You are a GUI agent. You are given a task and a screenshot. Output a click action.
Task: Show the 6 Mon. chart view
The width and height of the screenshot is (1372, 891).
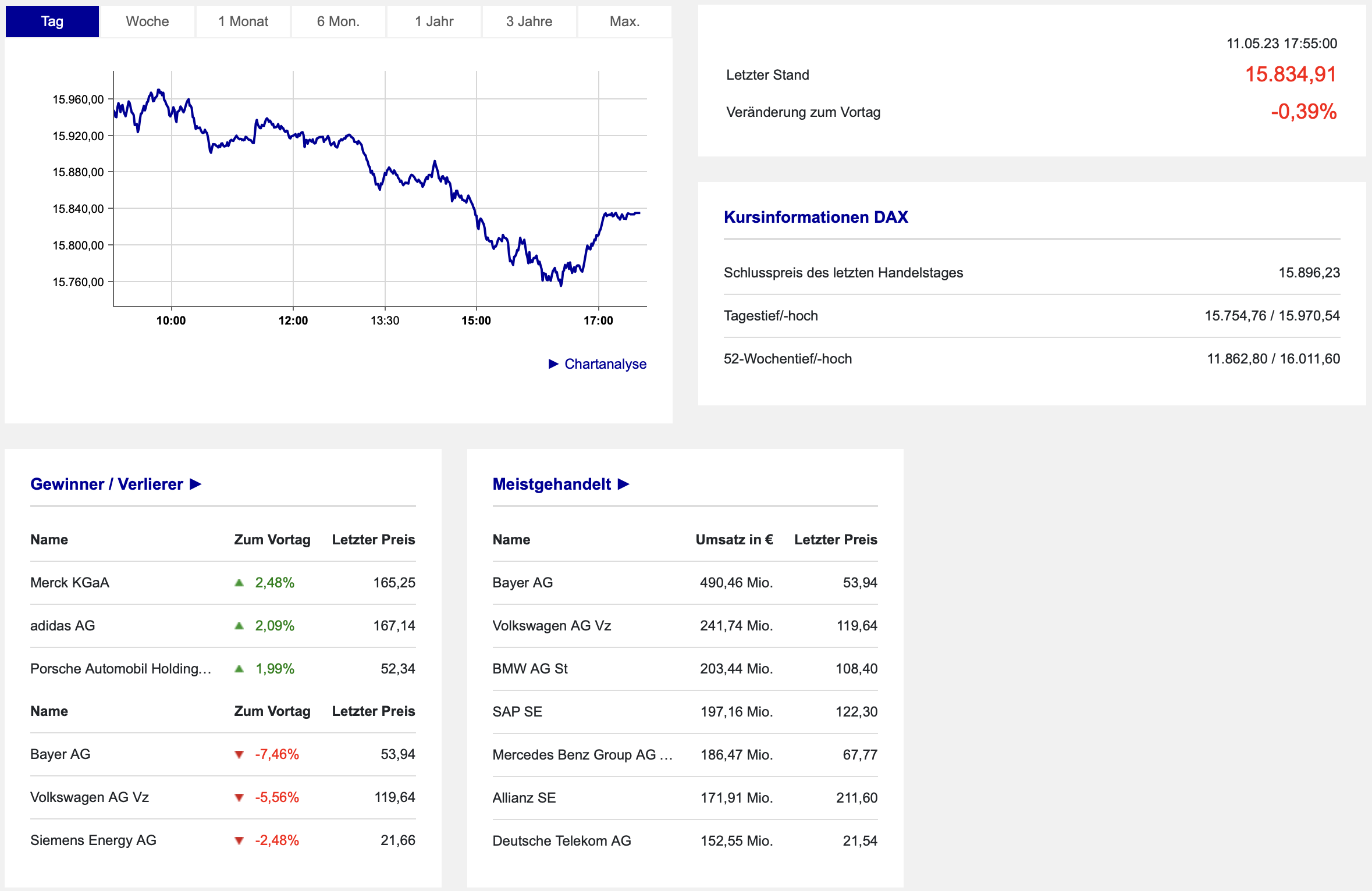click(x=338, y=22)
